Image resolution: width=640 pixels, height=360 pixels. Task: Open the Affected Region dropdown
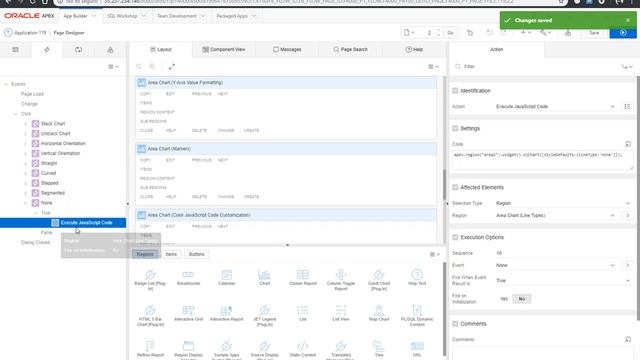(x=556, y=215)
